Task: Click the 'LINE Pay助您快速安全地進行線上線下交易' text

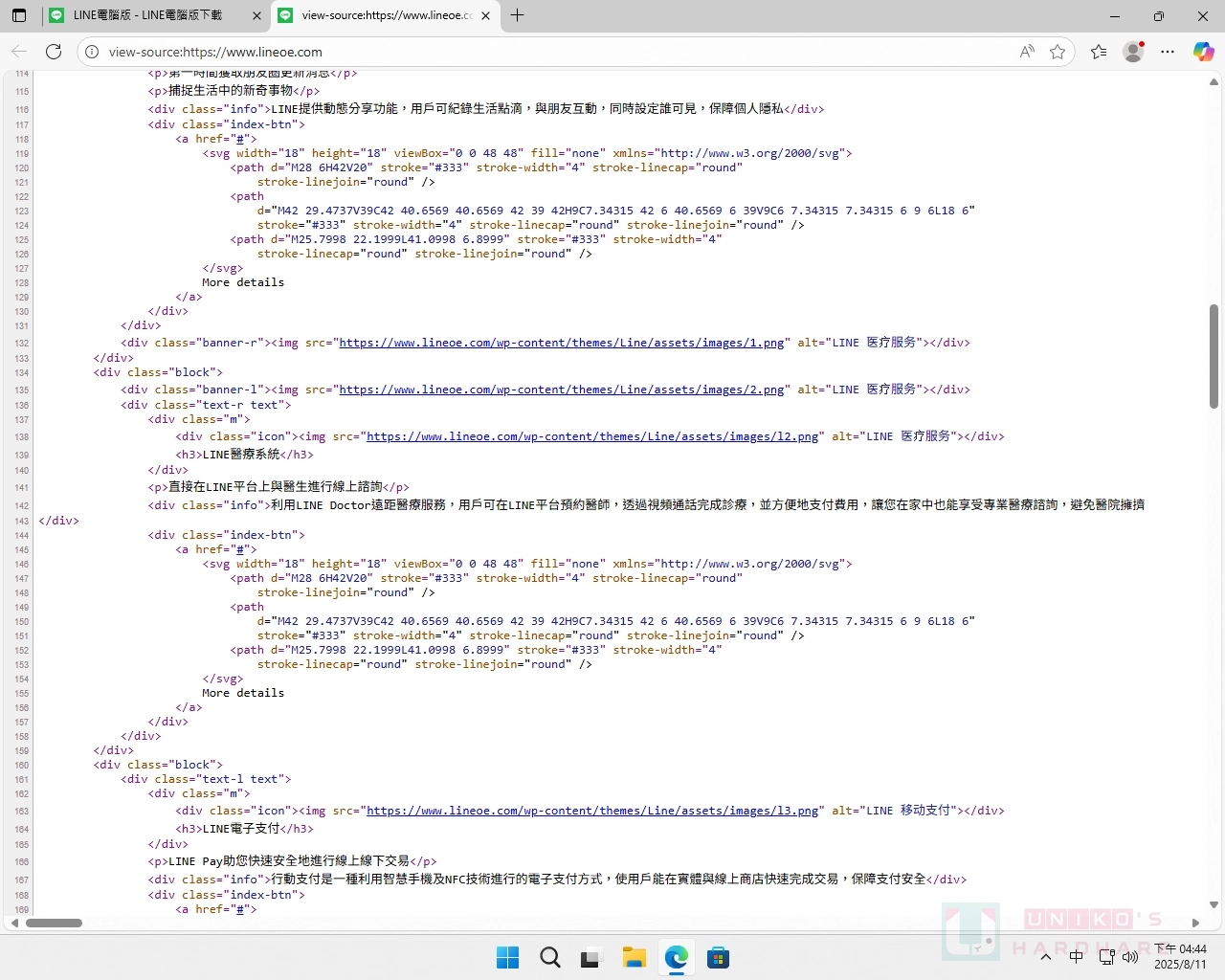Action: [289, 861]
